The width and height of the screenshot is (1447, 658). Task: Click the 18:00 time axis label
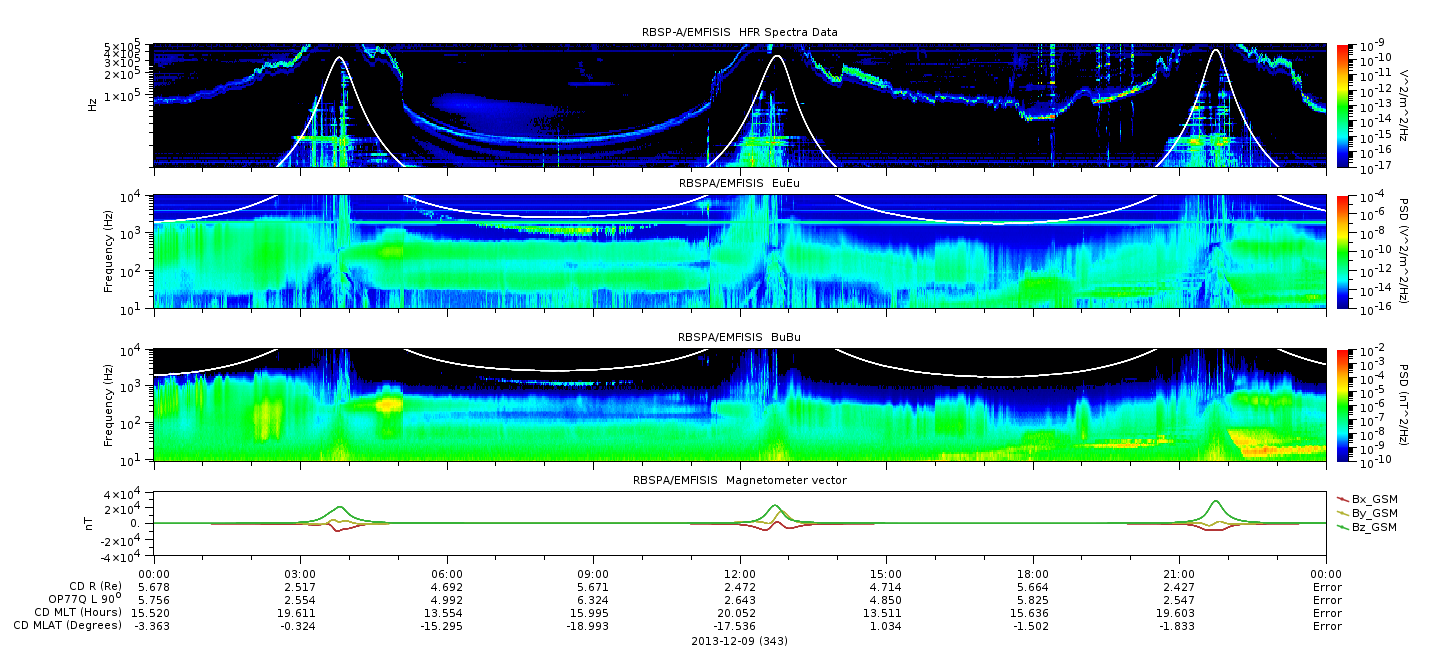pyautogui.click(x=1032, y=573)
